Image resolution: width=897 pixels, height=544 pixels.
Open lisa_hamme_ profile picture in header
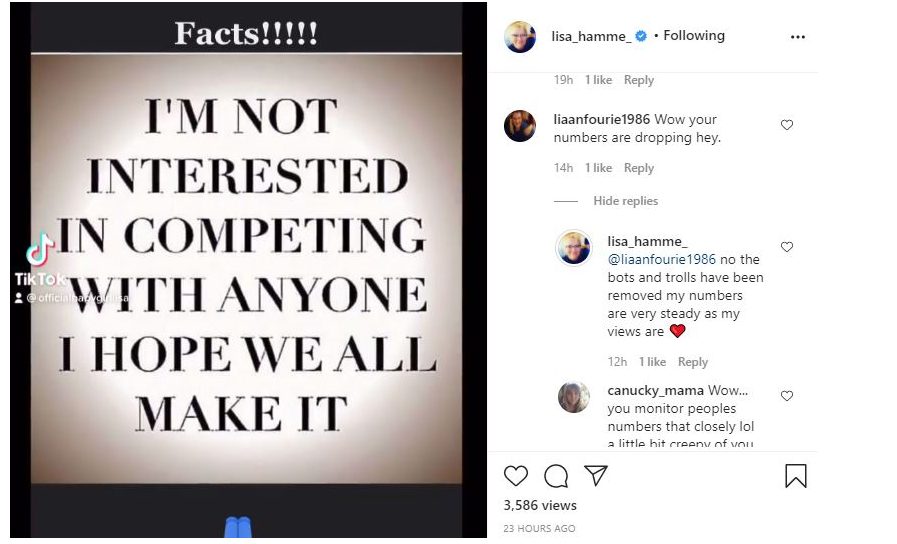520,37
